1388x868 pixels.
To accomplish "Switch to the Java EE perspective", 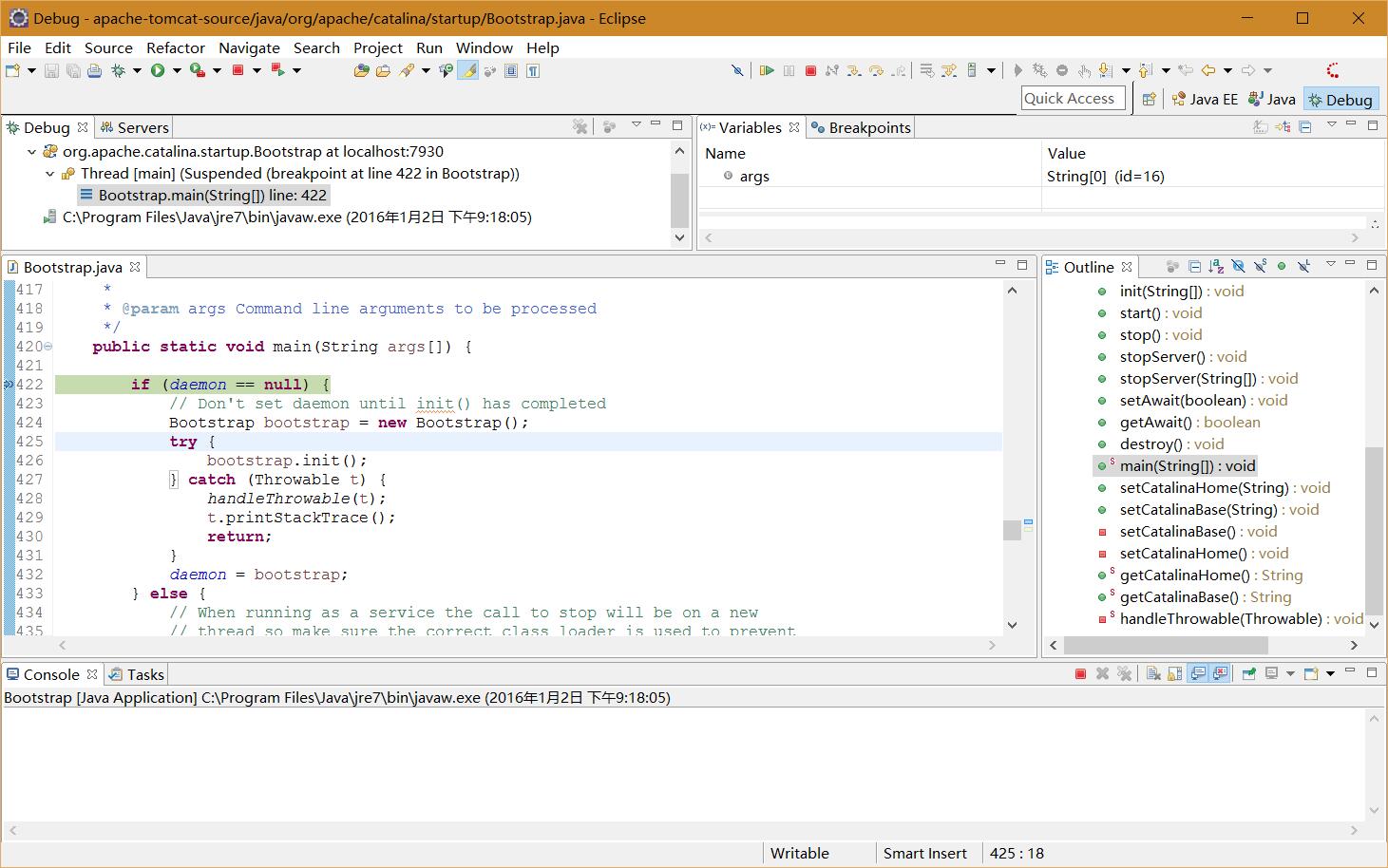I will point(1205,99).
